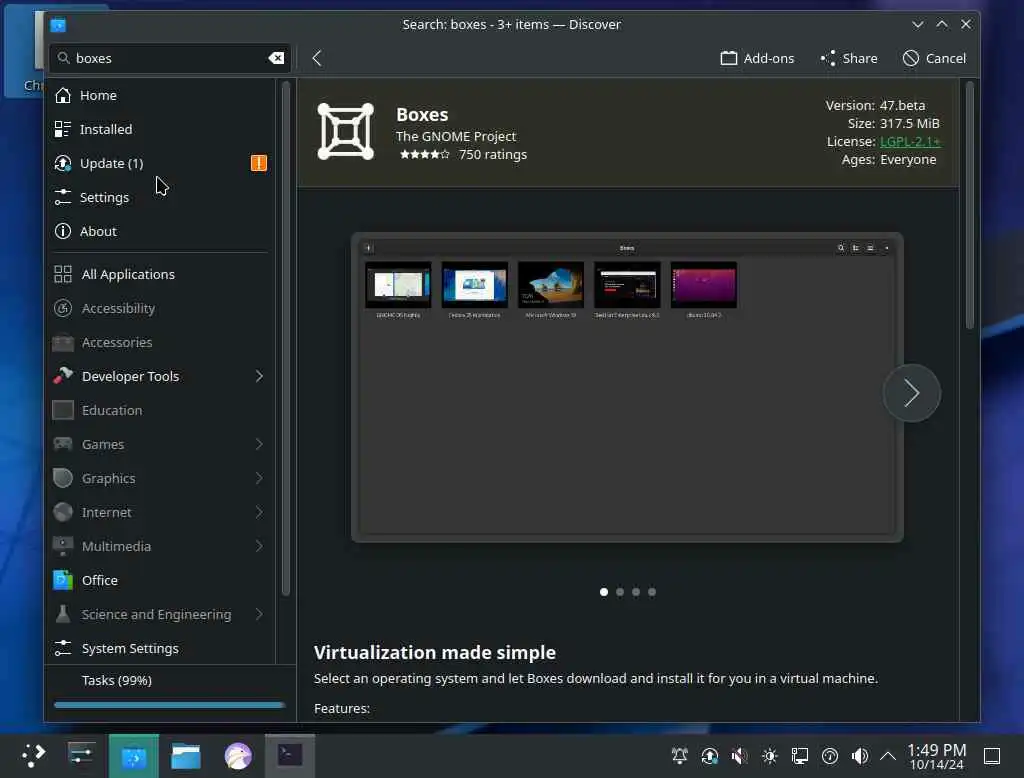Open the About page
This screenshot has height=778, width=1024.
[x=161, y=231]
